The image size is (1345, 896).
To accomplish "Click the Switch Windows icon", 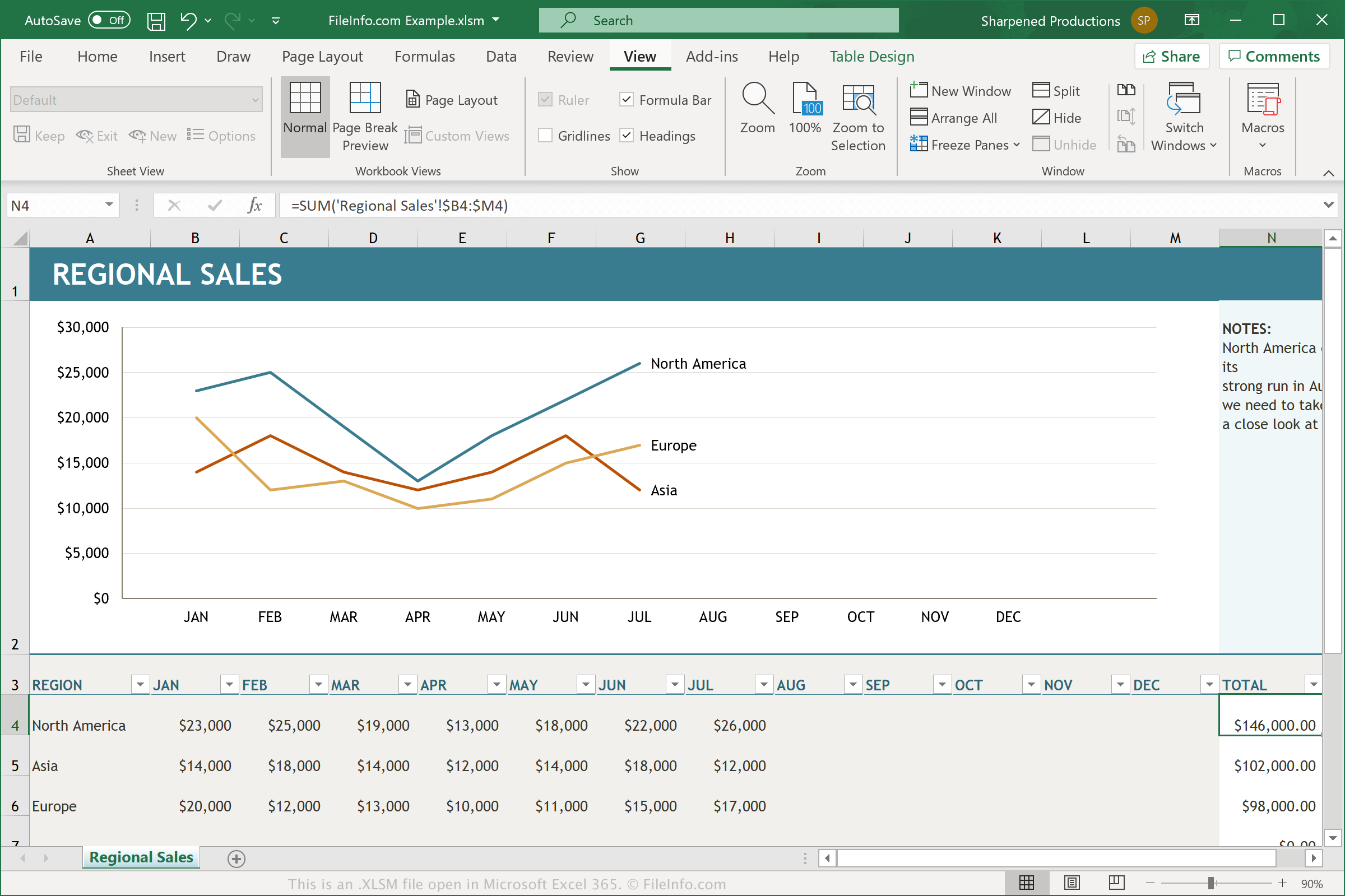I will tap(1184, 118).
